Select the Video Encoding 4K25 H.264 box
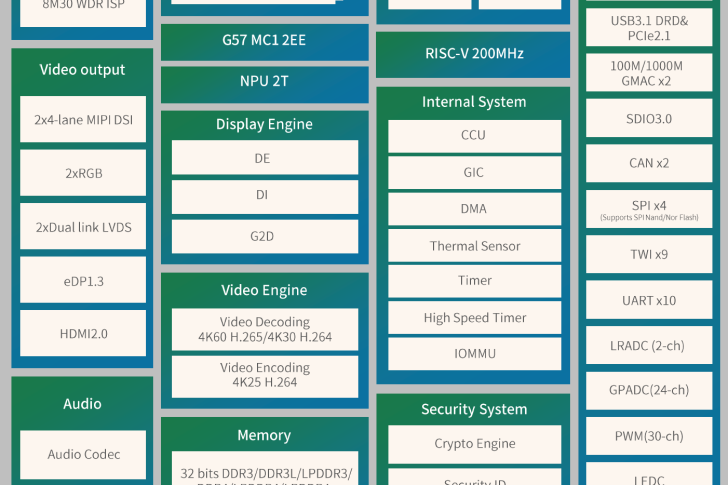Image resolution: width=728 pixels, height=485 pixels. 264,375
